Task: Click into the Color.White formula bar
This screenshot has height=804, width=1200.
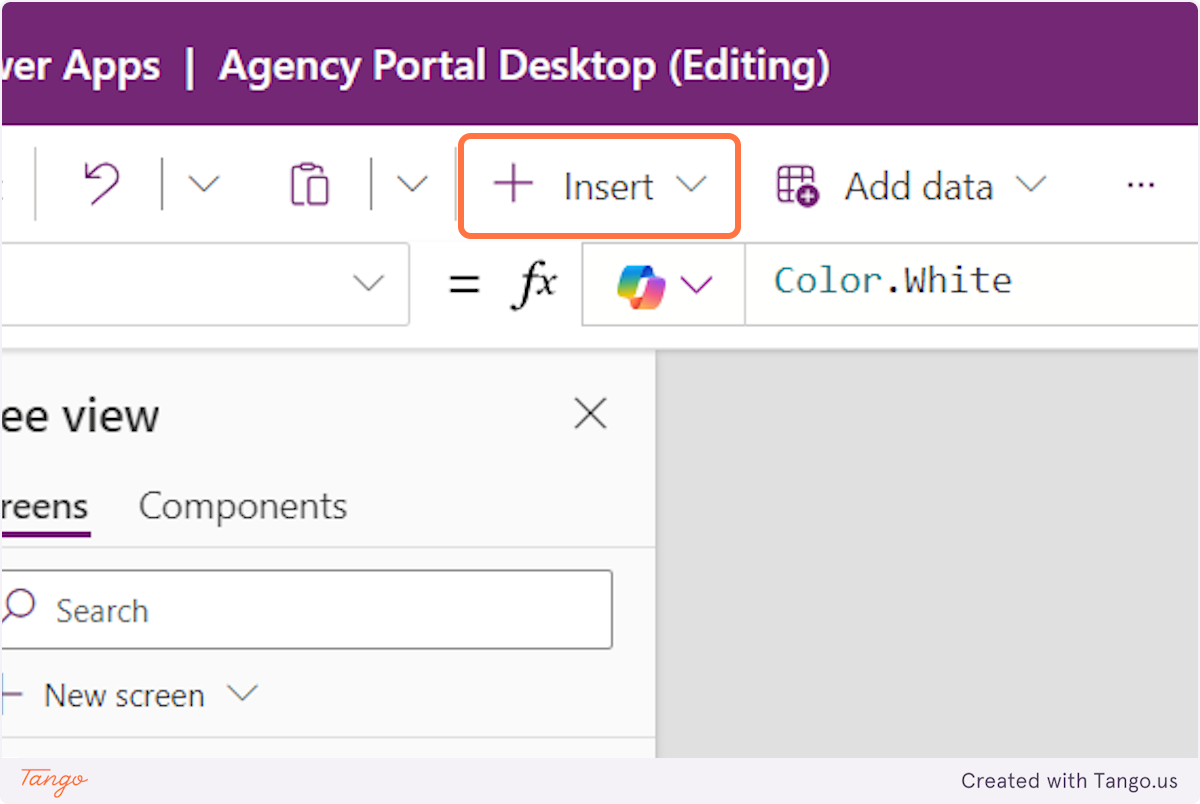Action: click(x=970, y=284)
